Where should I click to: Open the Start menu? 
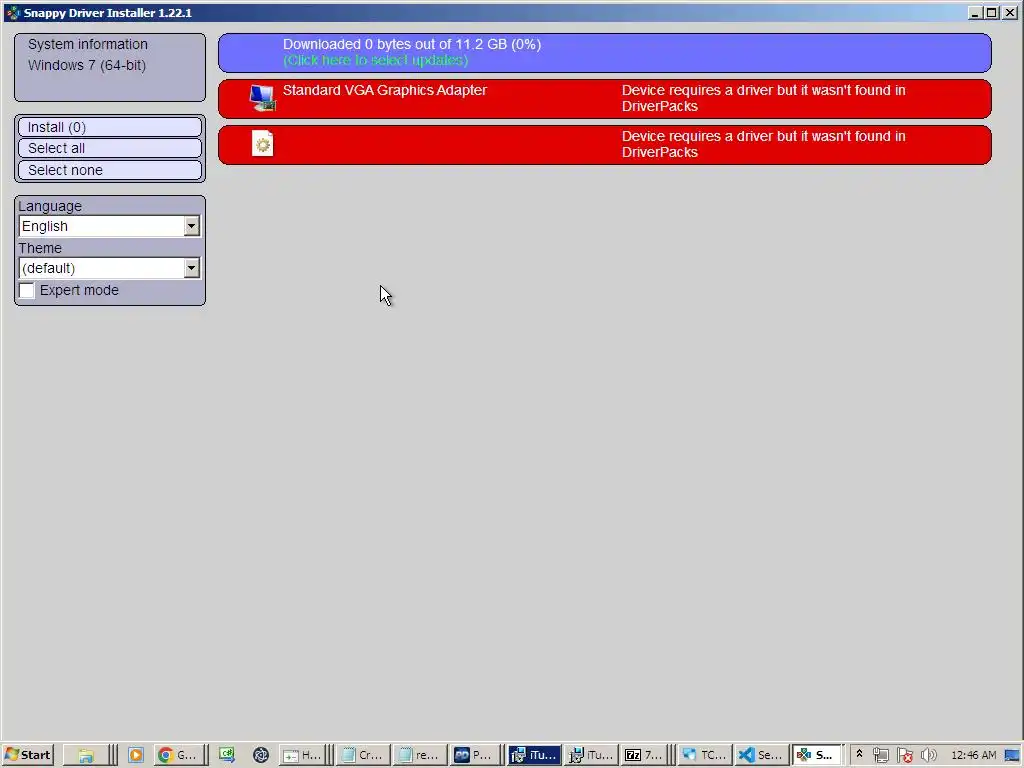click(28, 755)
